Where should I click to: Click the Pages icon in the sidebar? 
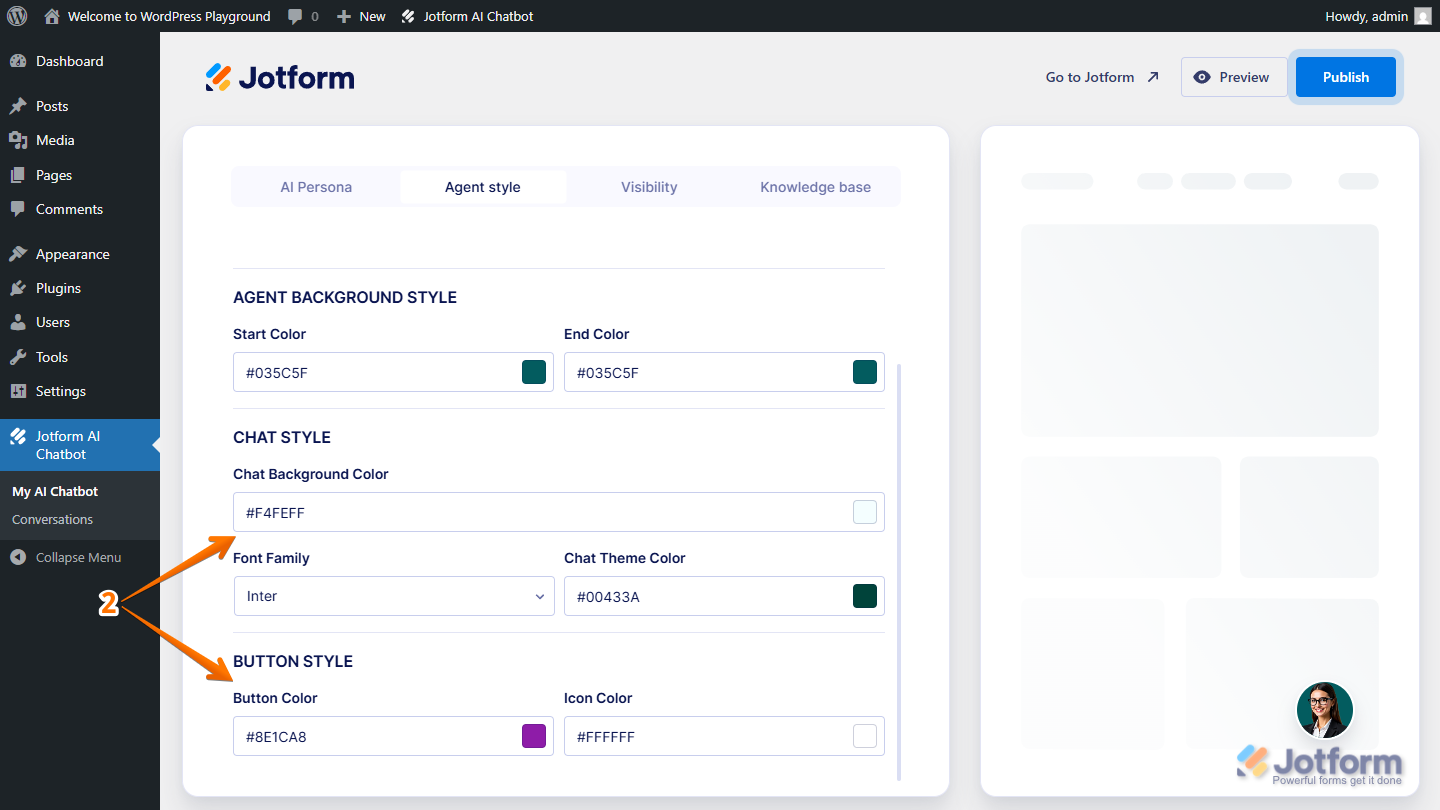click(18, 175)
